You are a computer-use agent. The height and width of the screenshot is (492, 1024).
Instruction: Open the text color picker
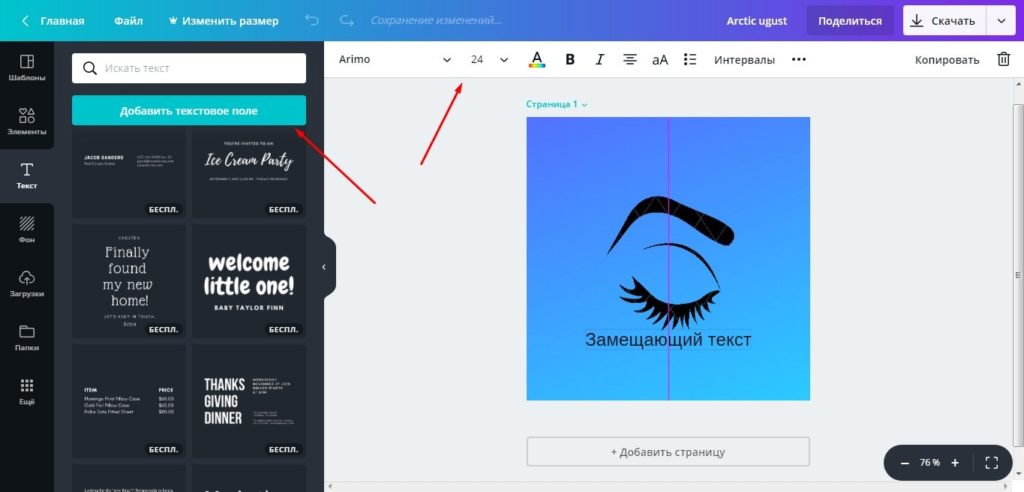click(x=537, y=59)
